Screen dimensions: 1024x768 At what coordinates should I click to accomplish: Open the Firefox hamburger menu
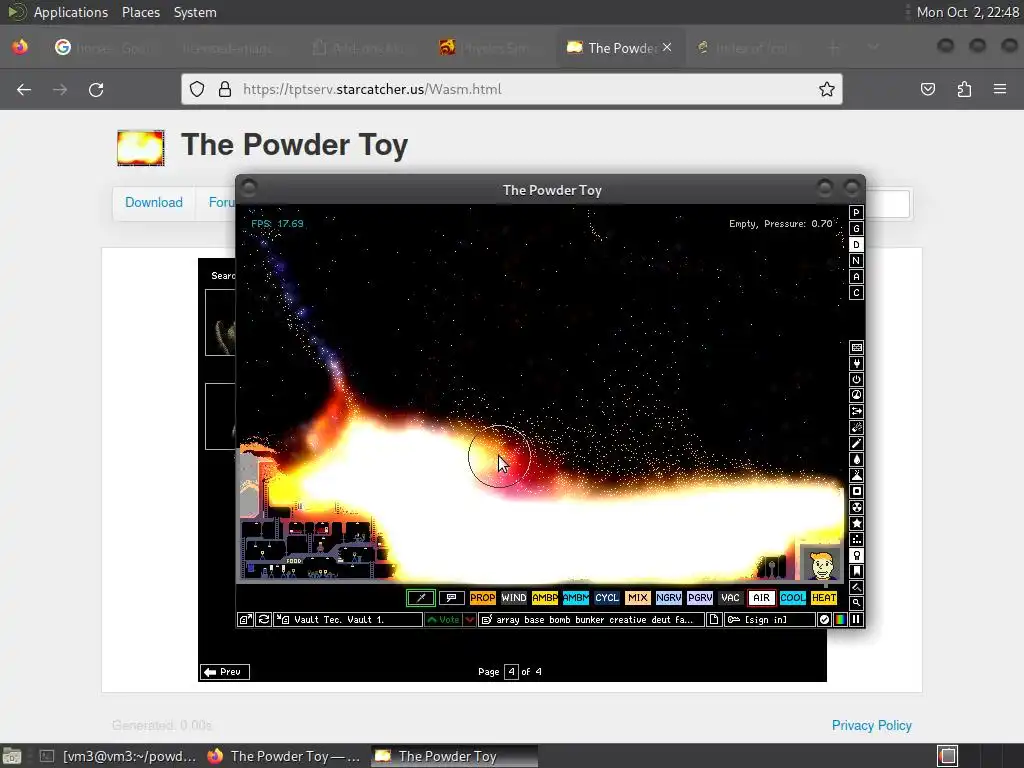coord(1000,89)
